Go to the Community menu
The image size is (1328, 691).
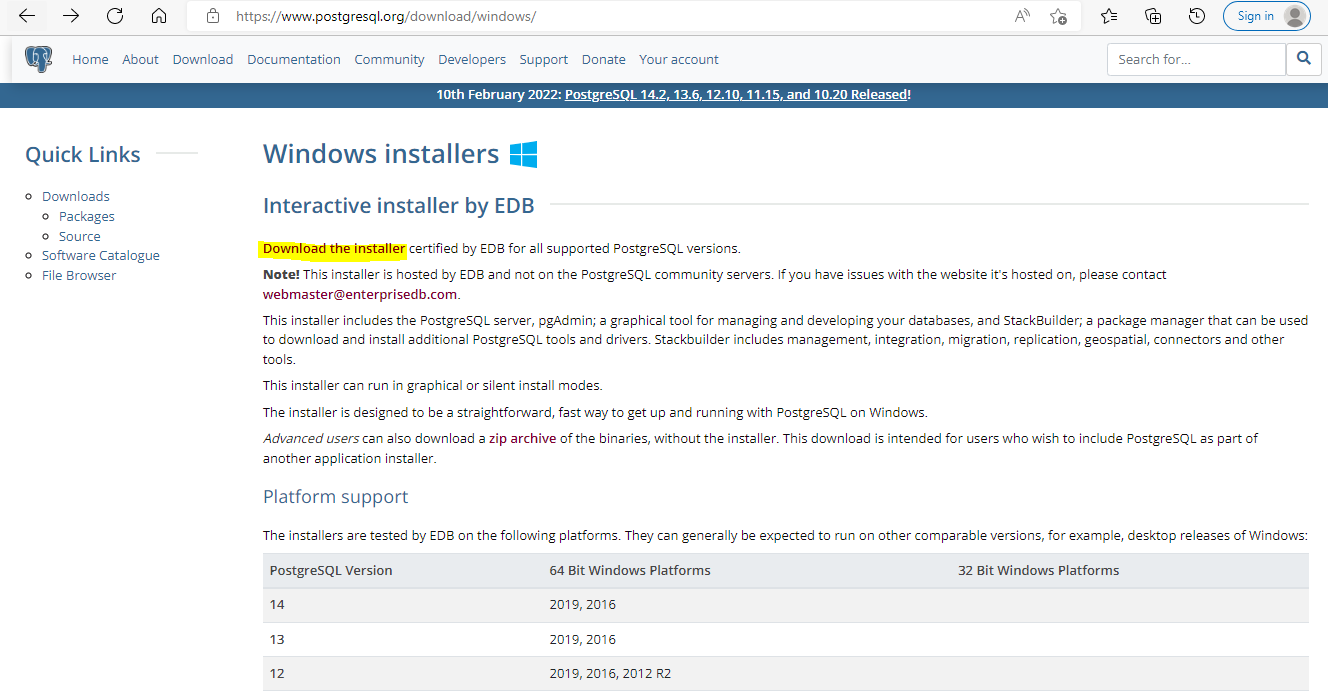(389, 59)
